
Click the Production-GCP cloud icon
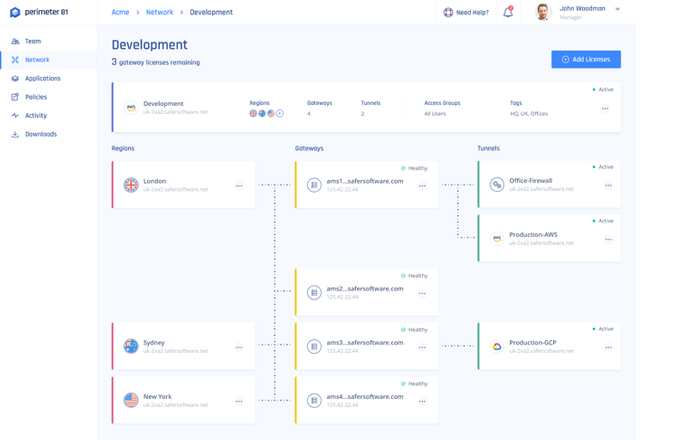pos(497,346)
